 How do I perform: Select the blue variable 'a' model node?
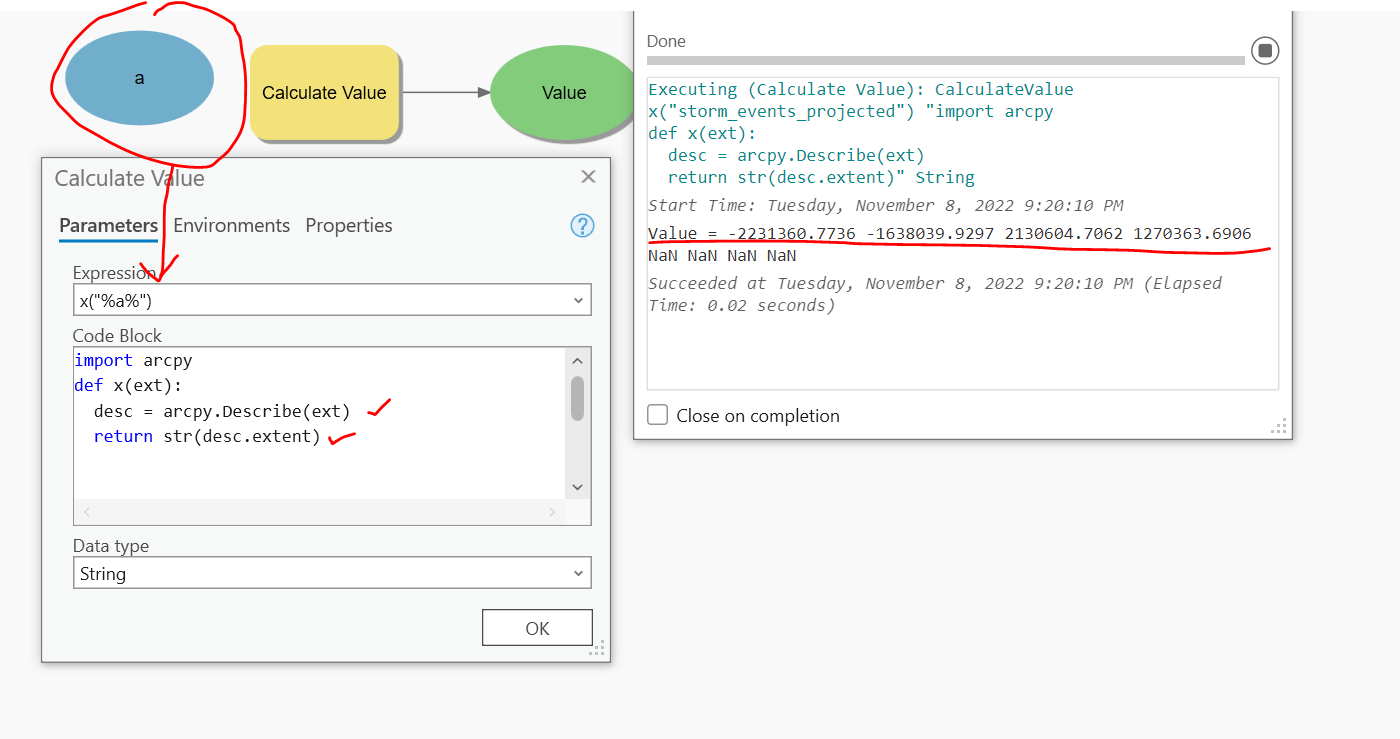pyautogui.click(x=139, y=77)
